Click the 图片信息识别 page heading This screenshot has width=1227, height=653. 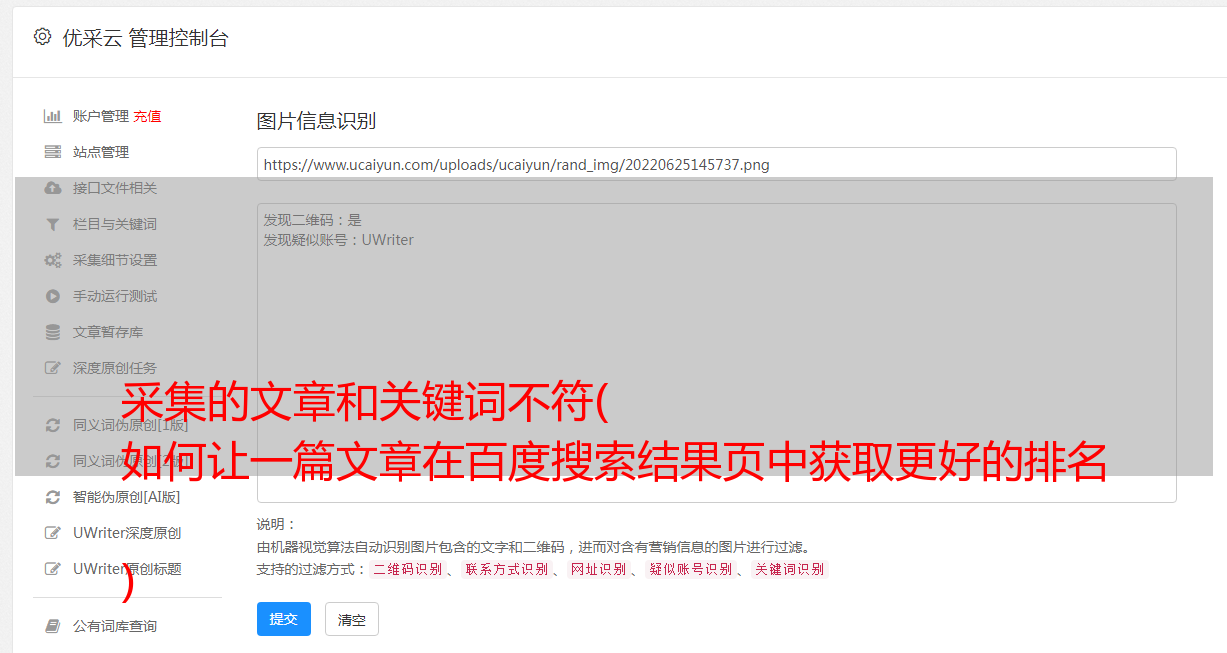click(316, 121)
